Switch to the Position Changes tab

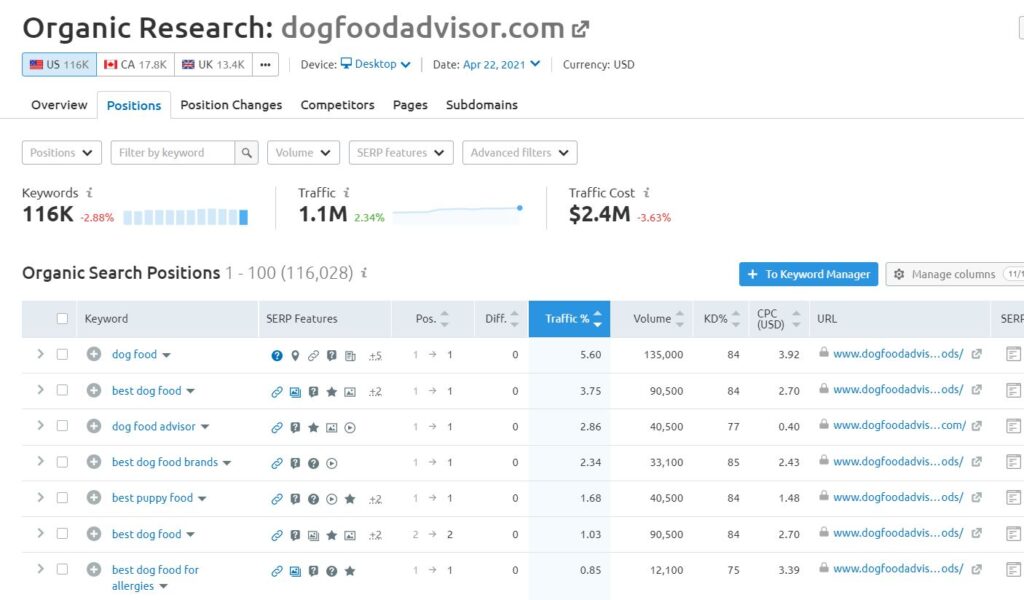point(231,105)
